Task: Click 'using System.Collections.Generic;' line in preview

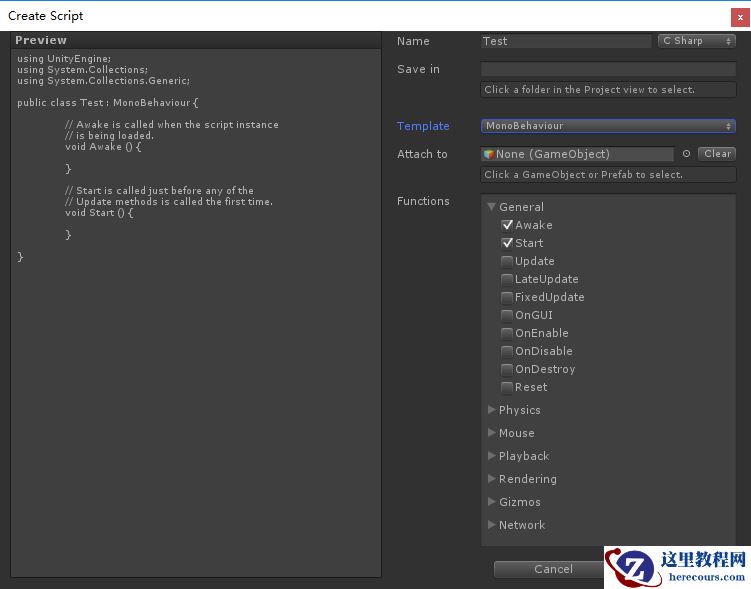Action: [103, 81]
